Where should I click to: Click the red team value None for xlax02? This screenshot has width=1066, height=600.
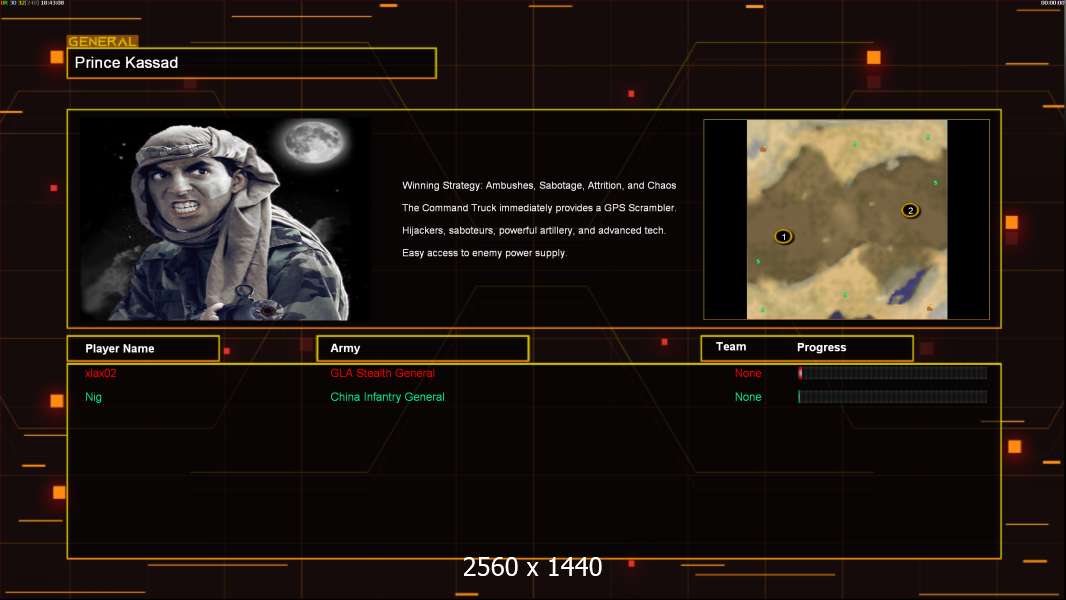click(x=748, y=373)
